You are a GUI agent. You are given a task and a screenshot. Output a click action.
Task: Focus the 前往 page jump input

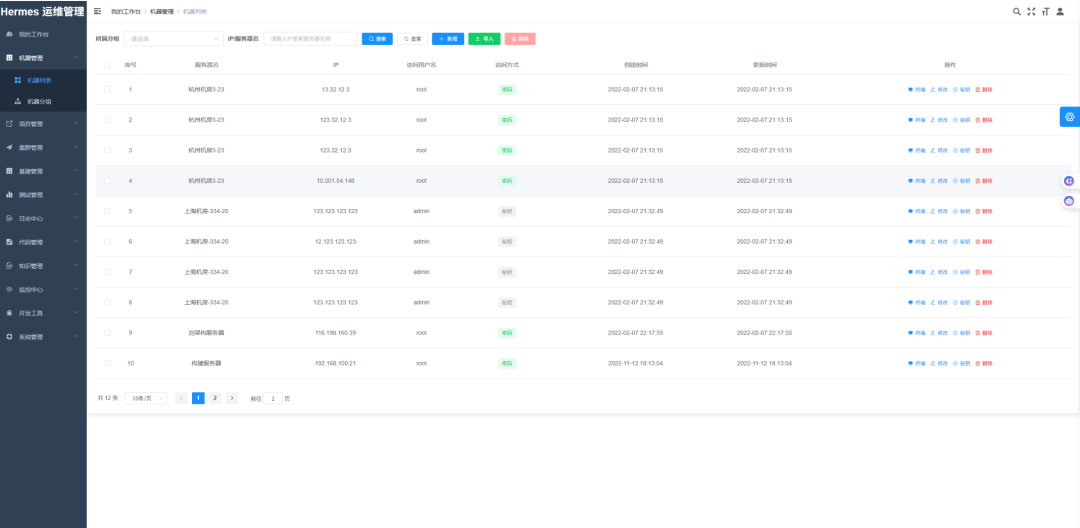click(x=273, y=398)
